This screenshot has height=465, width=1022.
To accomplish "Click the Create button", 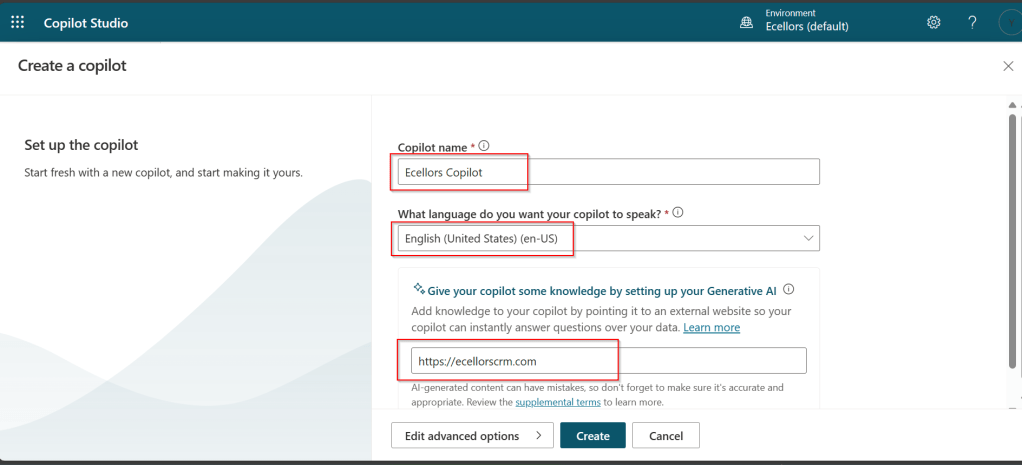I will (592, 436).
